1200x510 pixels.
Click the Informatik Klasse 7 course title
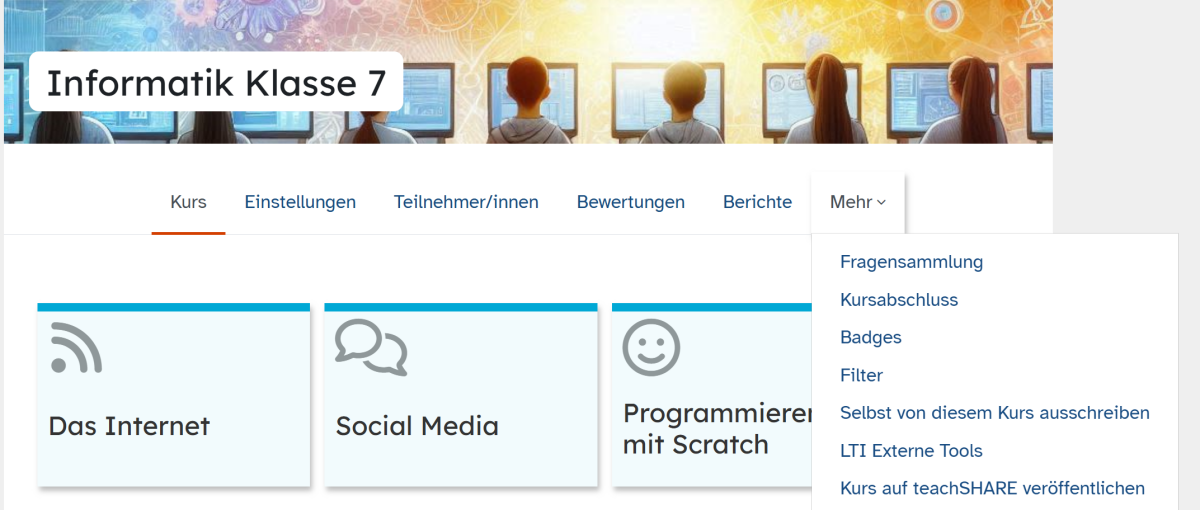coord(216,82)
